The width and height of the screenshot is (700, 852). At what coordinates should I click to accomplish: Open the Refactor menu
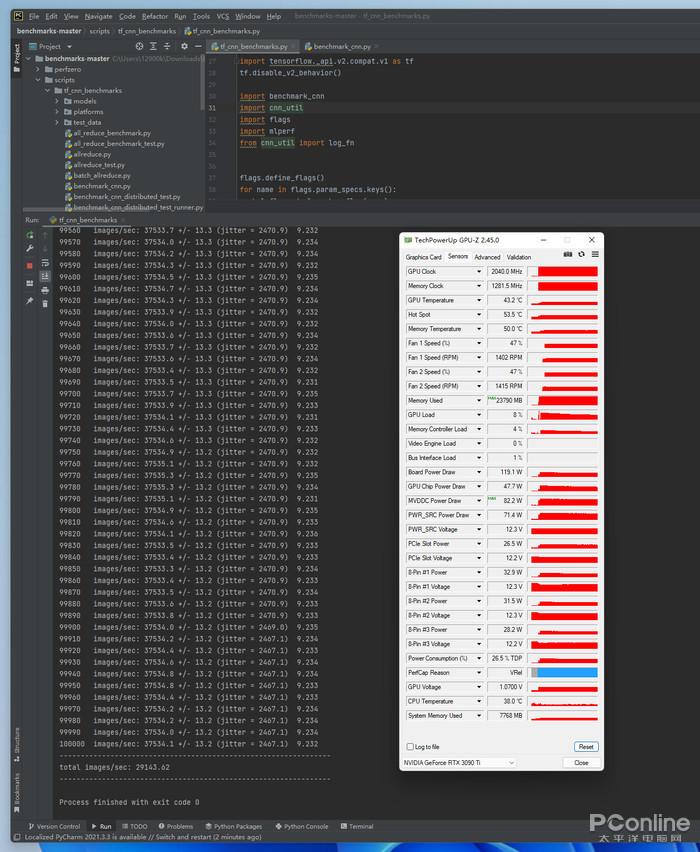tap(155, 17)
